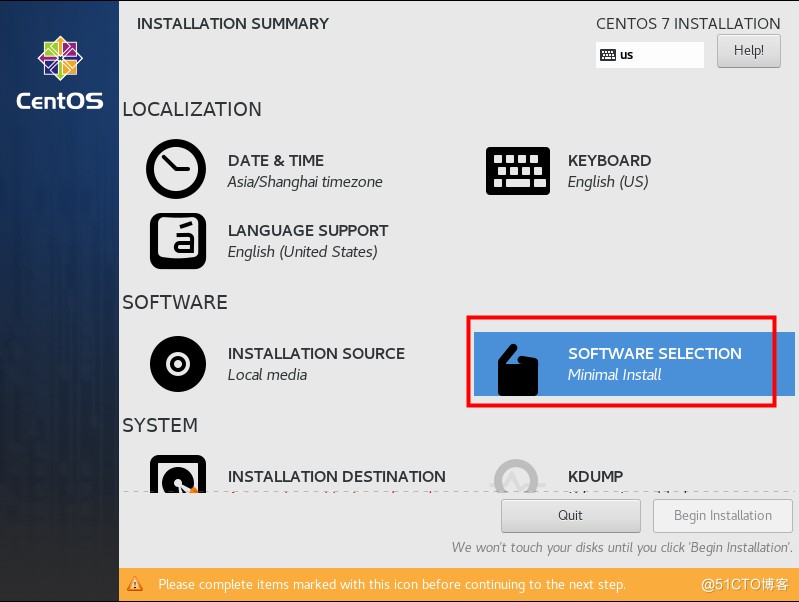The height and width of the screenshot is (602, 799).
Task: Click keyboard icon in us layout box
Action: (x=608, y=55)
